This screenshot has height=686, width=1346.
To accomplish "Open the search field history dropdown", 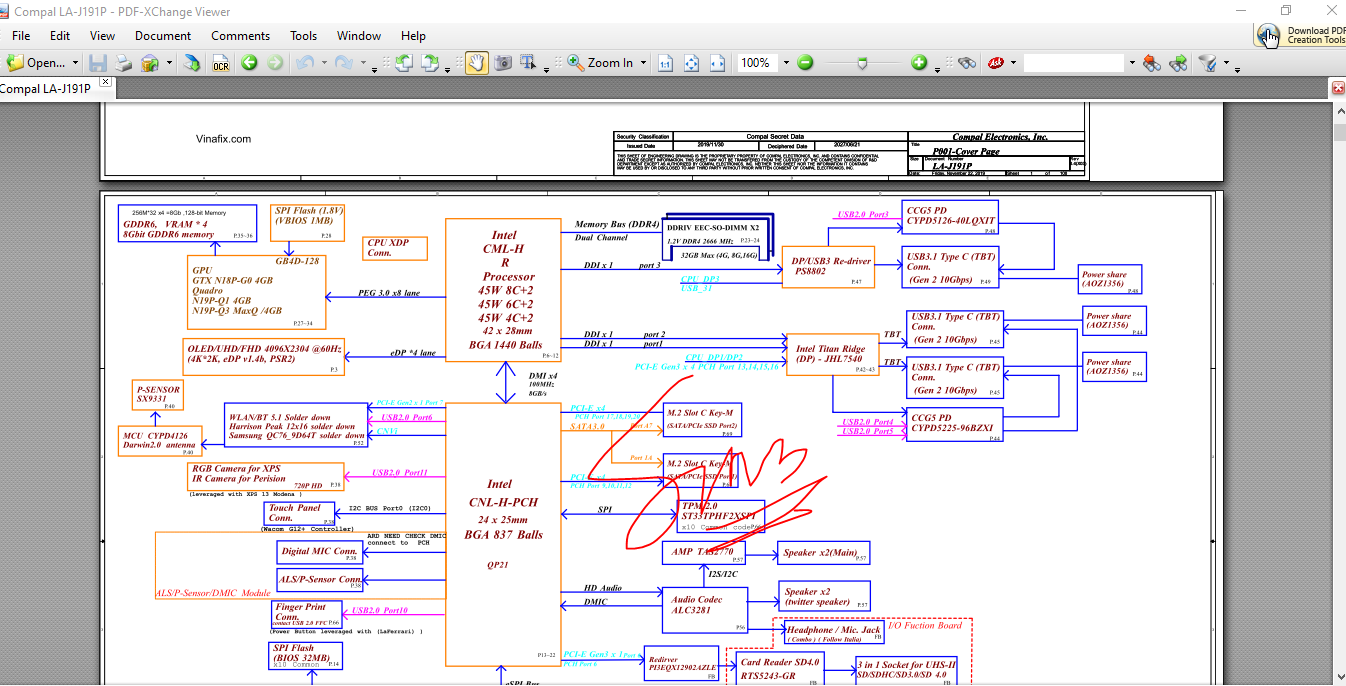I will 1132,63.
